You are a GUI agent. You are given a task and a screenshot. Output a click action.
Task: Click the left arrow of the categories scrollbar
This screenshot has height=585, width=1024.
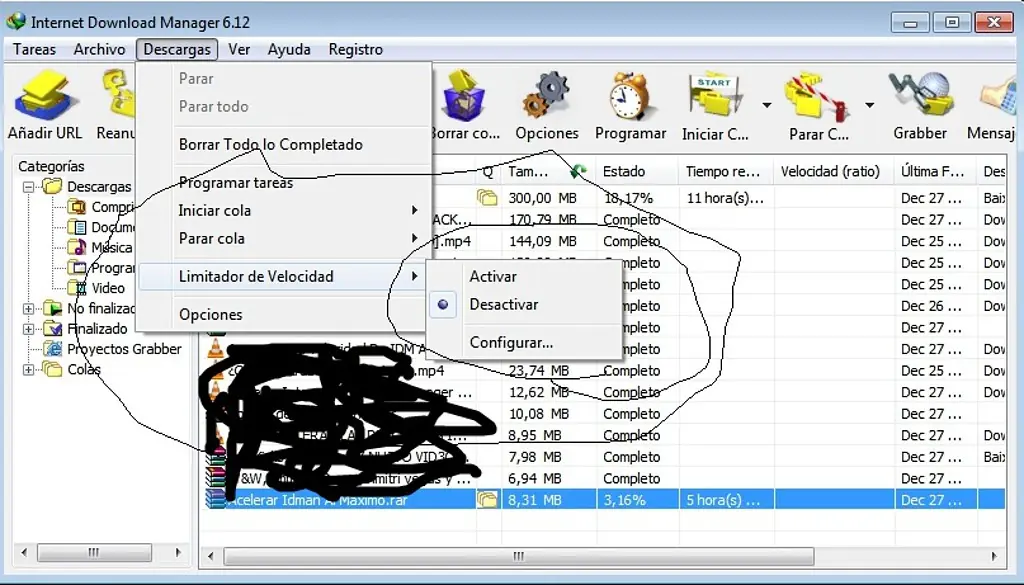click(24, 552)
